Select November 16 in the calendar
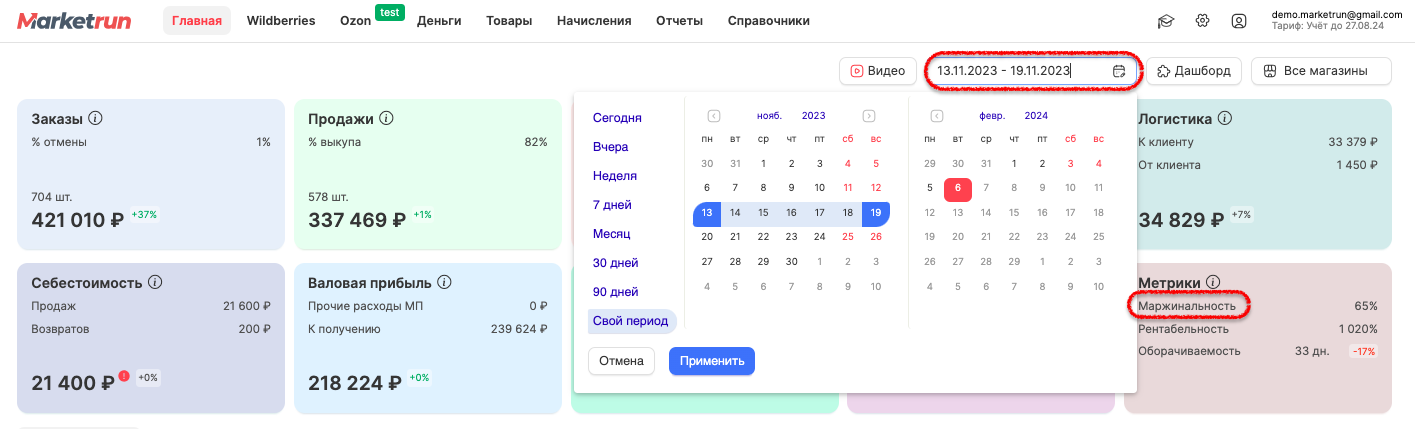1415x429 pixels. [791, 213]
